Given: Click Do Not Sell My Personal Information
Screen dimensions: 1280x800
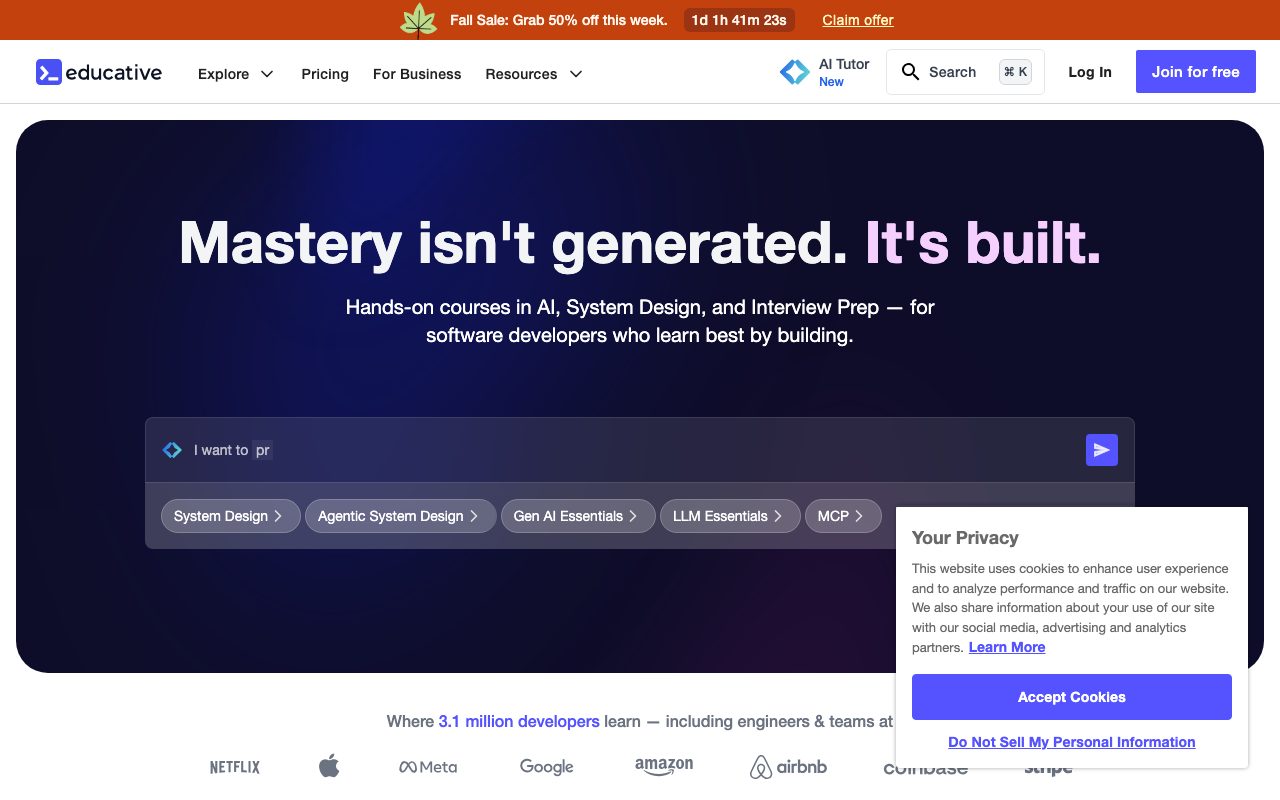Looking at the screenshot, I should click(1072, 742).
